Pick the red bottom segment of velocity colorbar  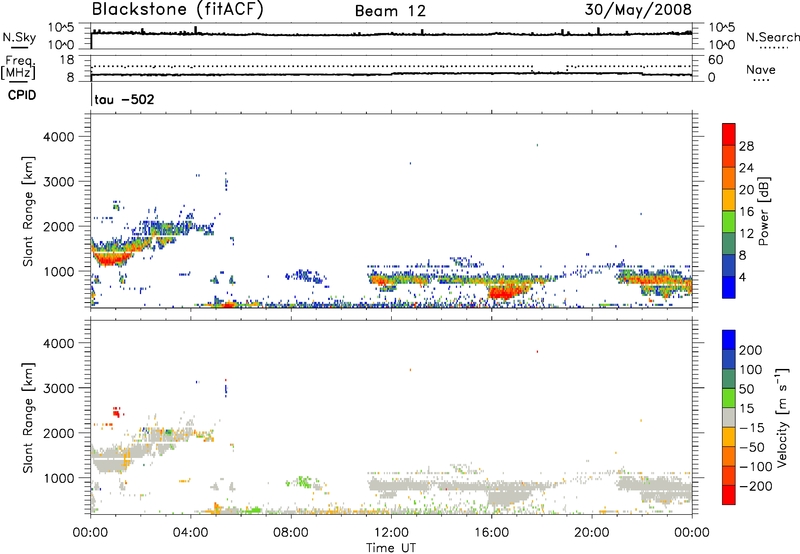[x=729, y=495]
